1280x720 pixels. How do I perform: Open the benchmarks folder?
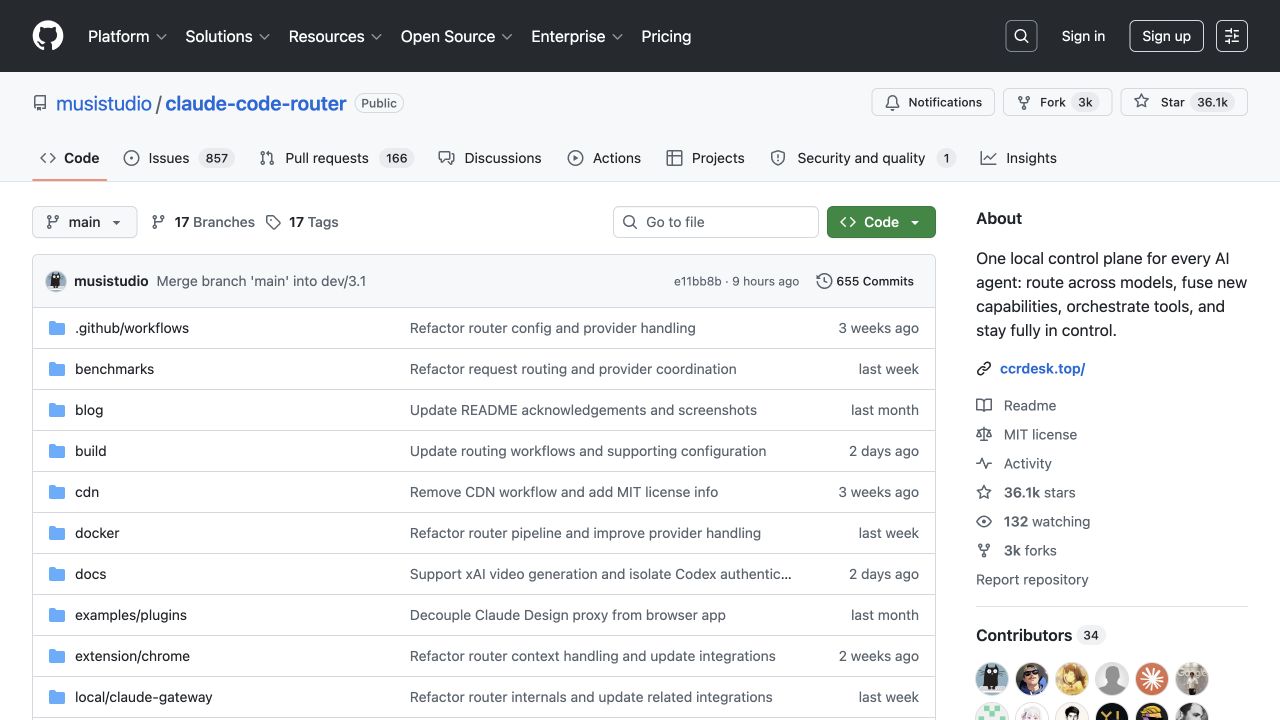coord(115,369)
